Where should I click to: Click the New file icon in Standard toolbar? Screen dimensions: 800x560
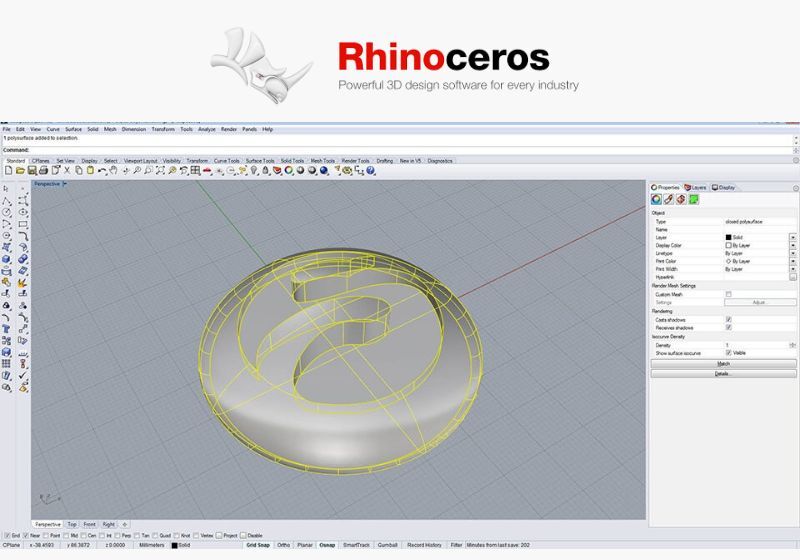[x=9, y=170]
